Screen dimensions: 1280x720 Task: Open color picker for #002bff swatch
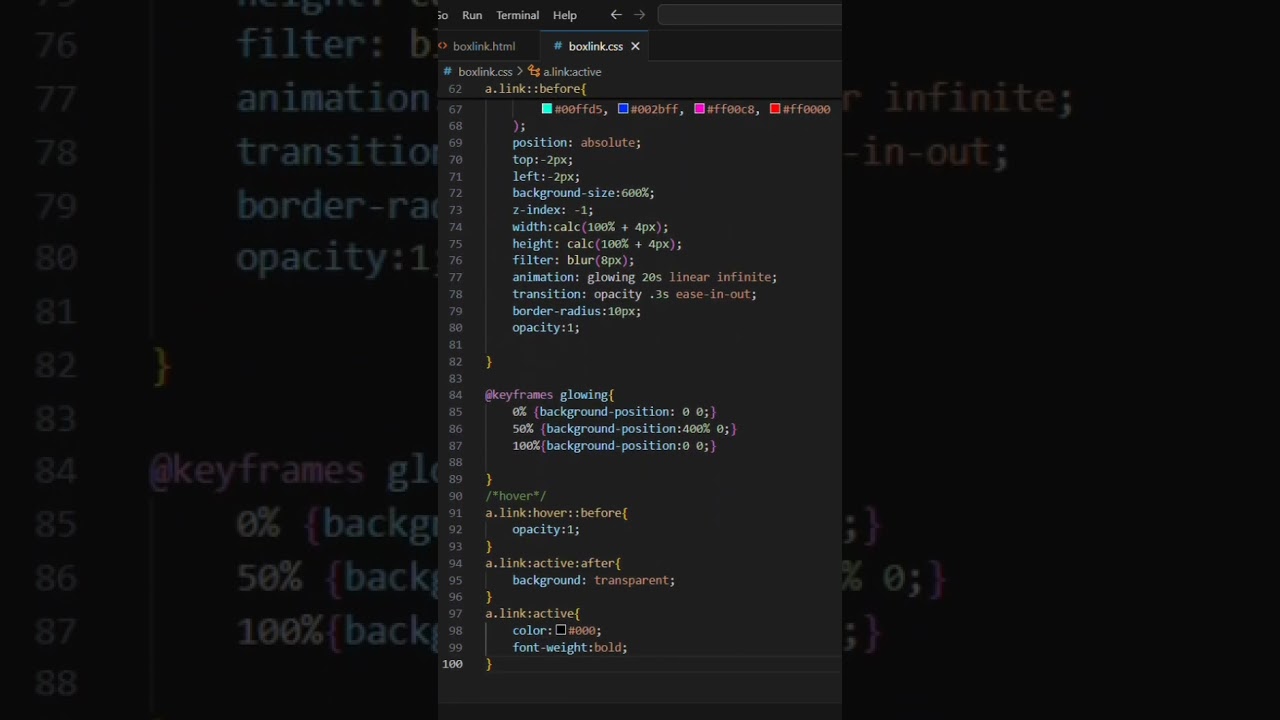tap(623, 109)
